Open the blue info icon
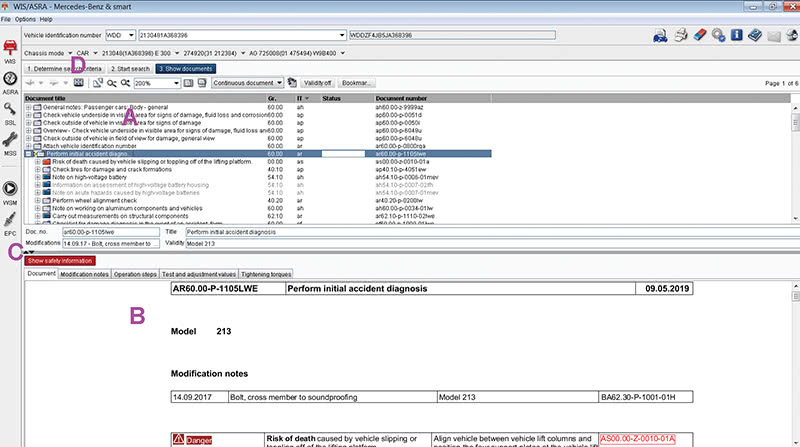 736,35
